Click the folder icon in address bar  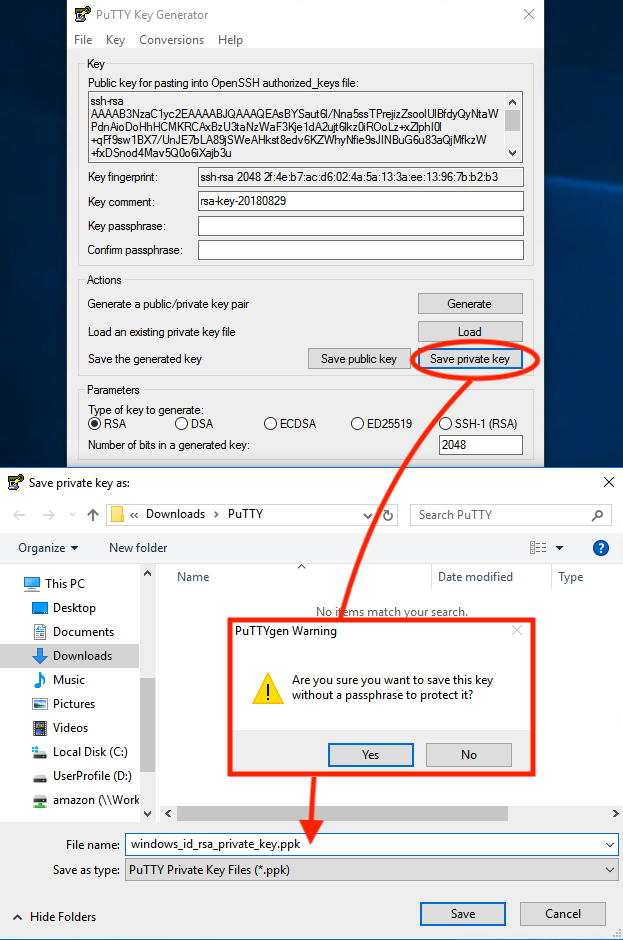pyautogui.click(x=118, y=514)
